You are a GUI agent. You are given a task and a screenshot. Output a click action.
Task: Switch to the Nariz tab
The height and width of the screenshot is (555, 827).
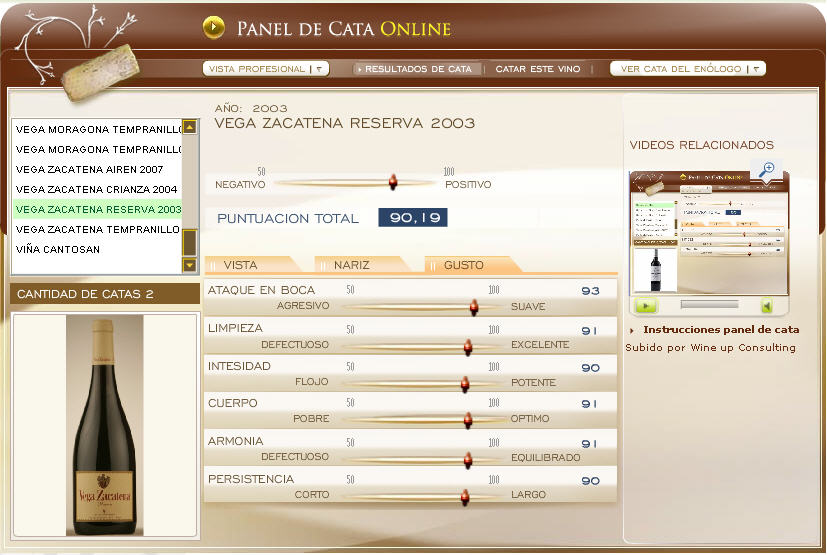360,265
